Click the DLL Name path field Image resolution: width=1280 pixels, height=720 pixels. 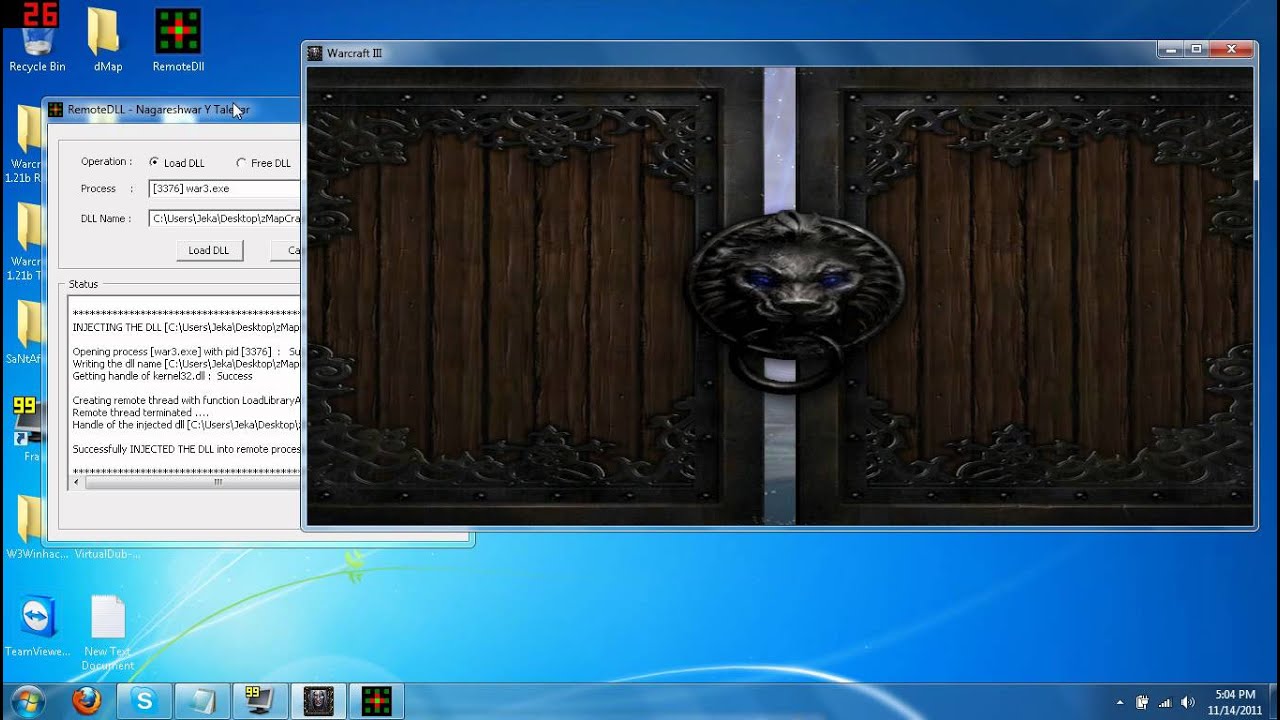224,218
